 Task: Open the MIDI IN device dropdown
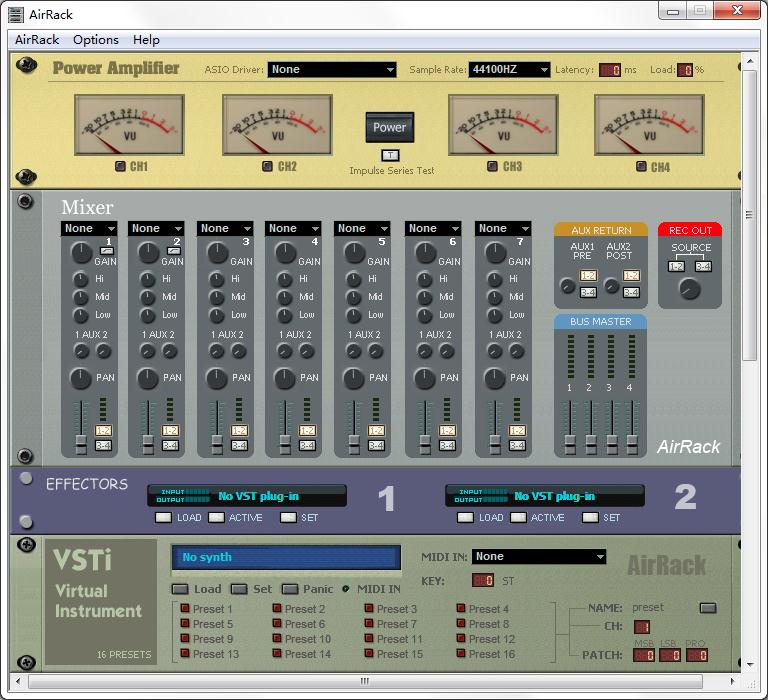click(x=539, y=557)
